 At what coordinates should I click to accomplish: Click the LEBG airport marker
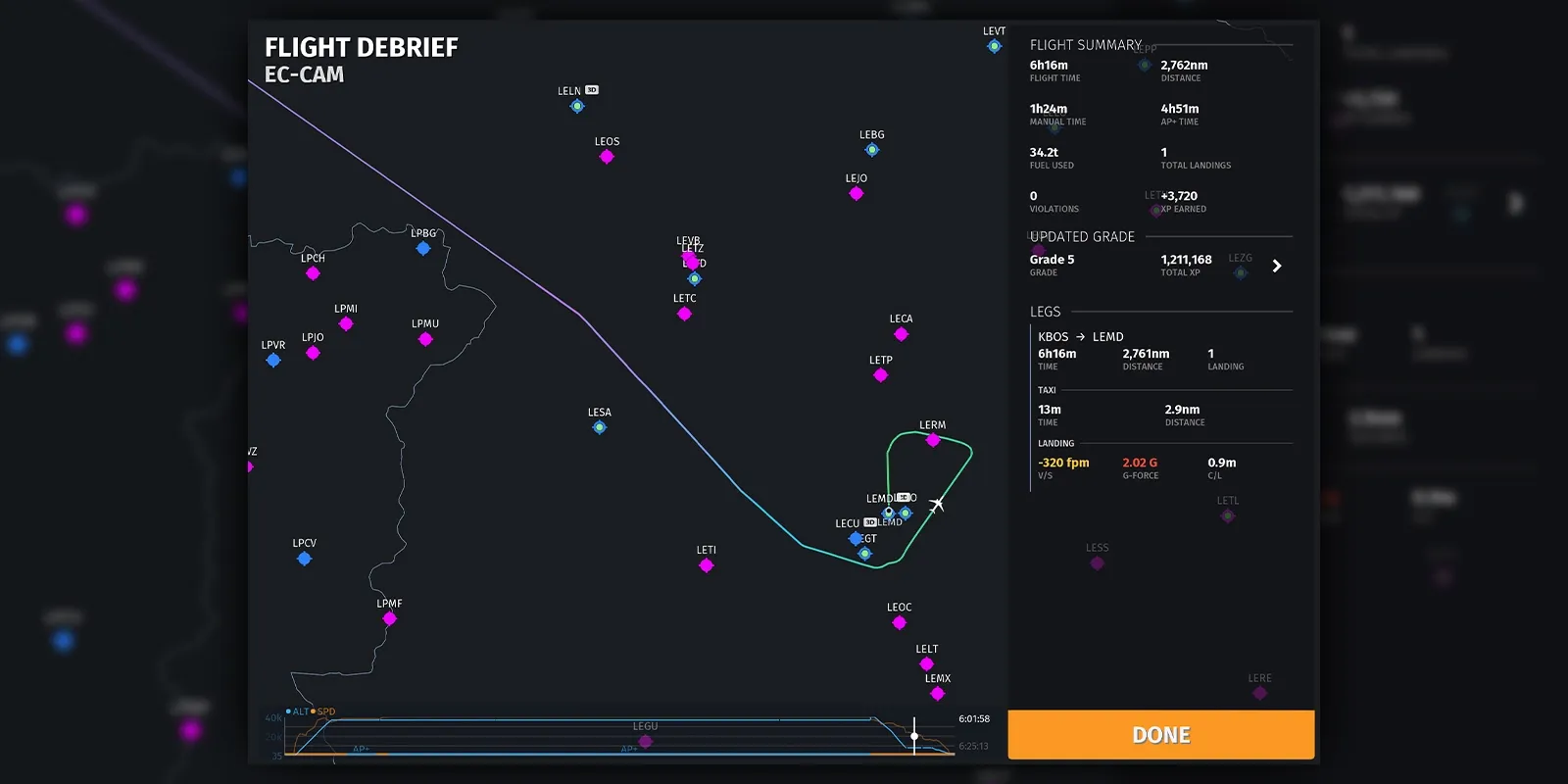pyautogui.click(x=872, y=150)
